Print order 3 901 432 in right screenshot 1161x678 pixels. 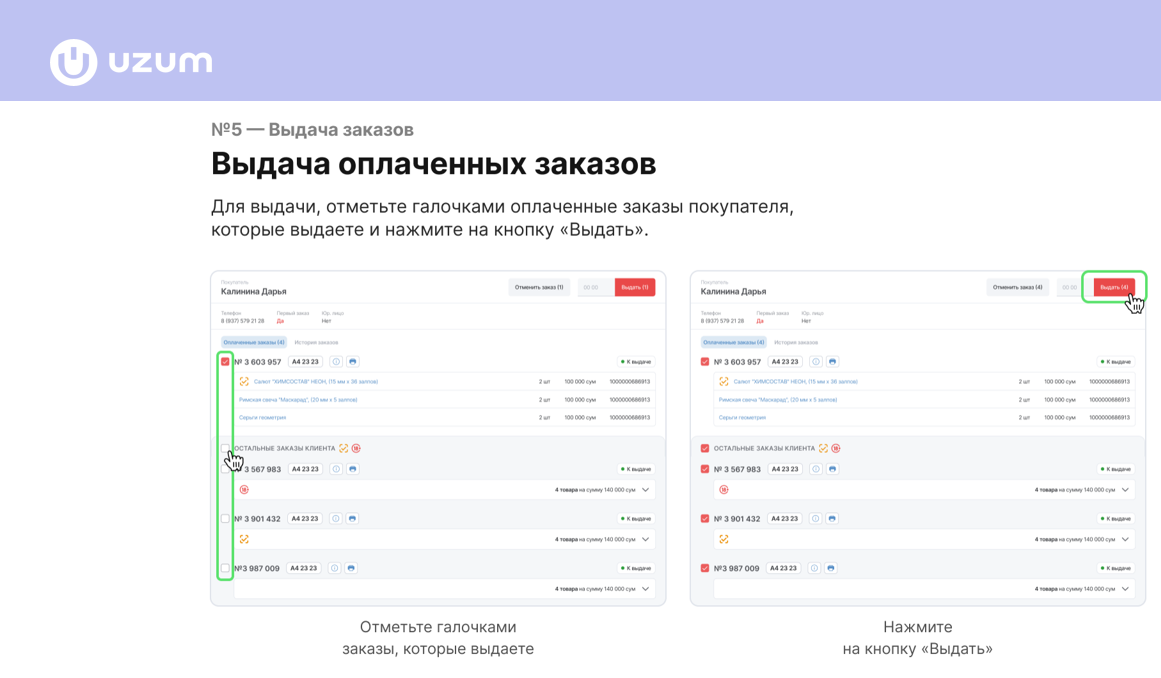[832, 519]
